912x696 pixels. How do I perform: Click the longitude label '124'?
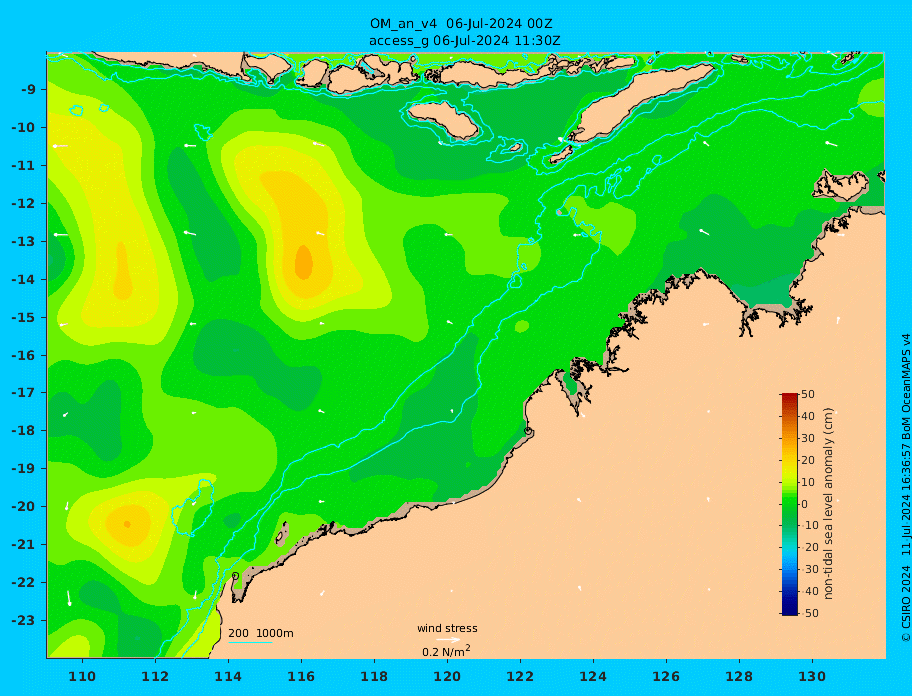[593, 676]
